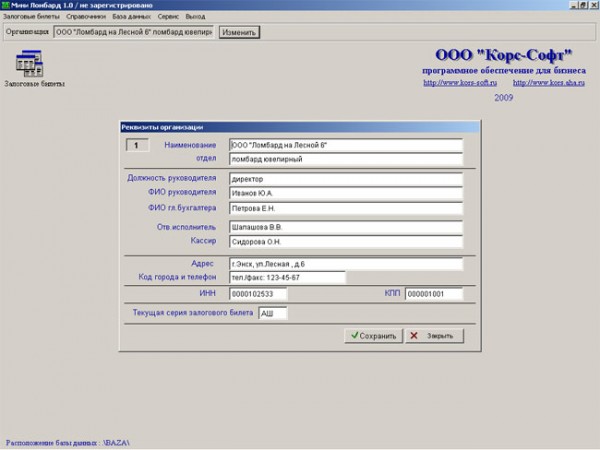
Task: Open the Залоговые билеты menu
Action: [32, 17]
